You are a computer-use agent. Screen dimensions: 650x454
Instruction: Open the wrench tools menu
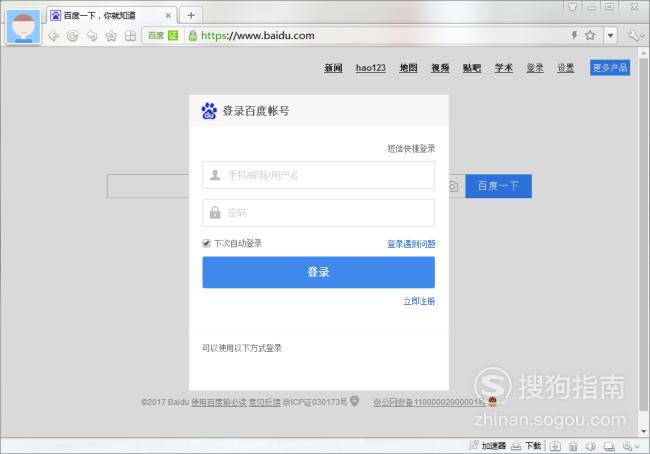pyautogui.click(x=635, y=36)
